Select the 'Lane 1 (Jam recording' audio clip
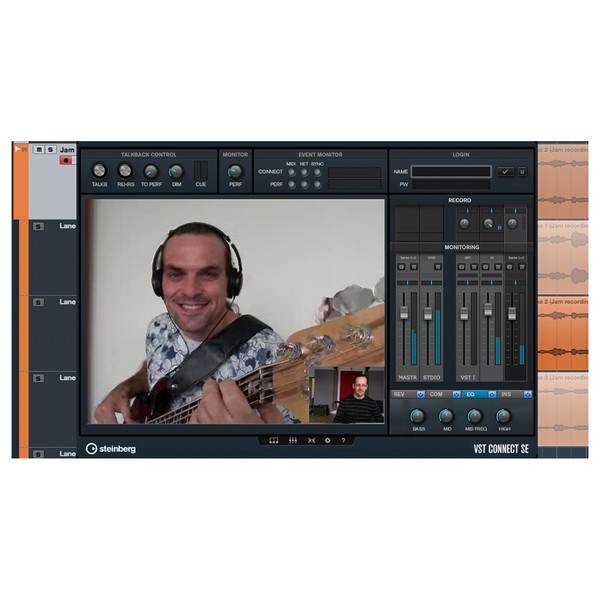Viewport: 600px width, 600px height. (x=563, y=257)
